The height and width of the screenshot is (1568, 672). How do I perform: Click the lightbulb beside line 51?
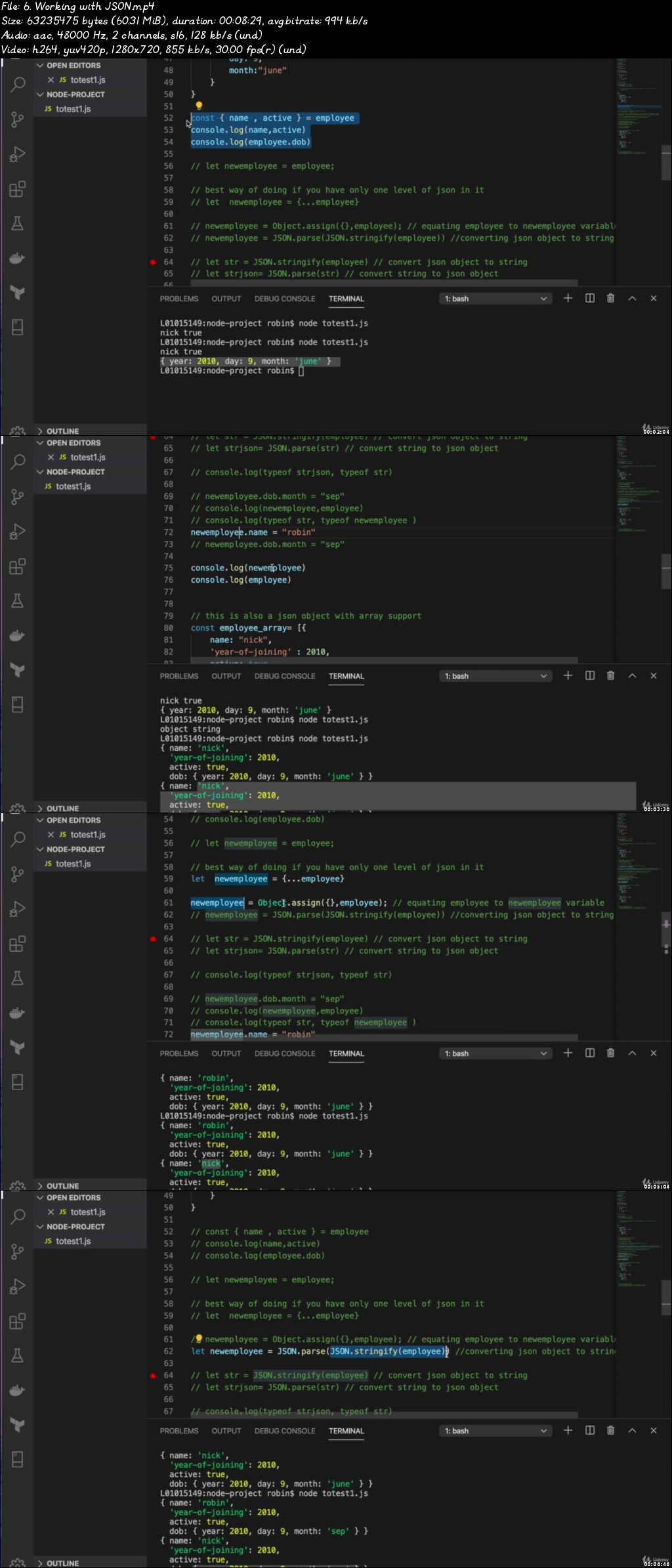point(199,106)
